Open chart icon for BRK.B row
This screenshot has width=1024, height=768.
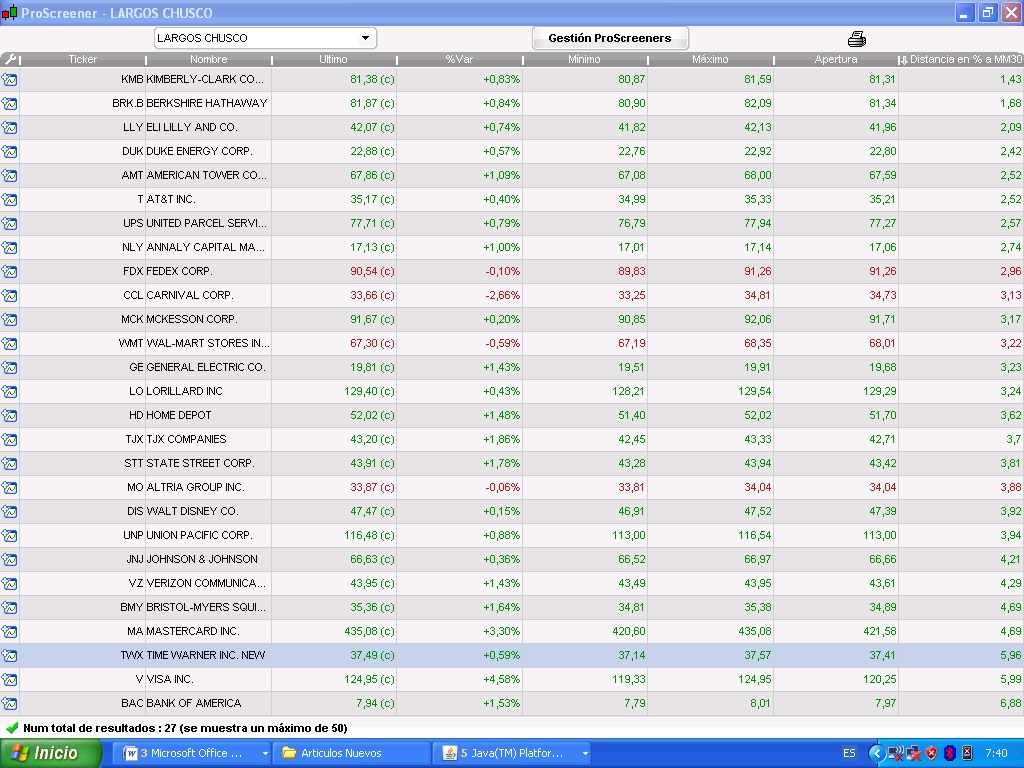pos(10,104)
